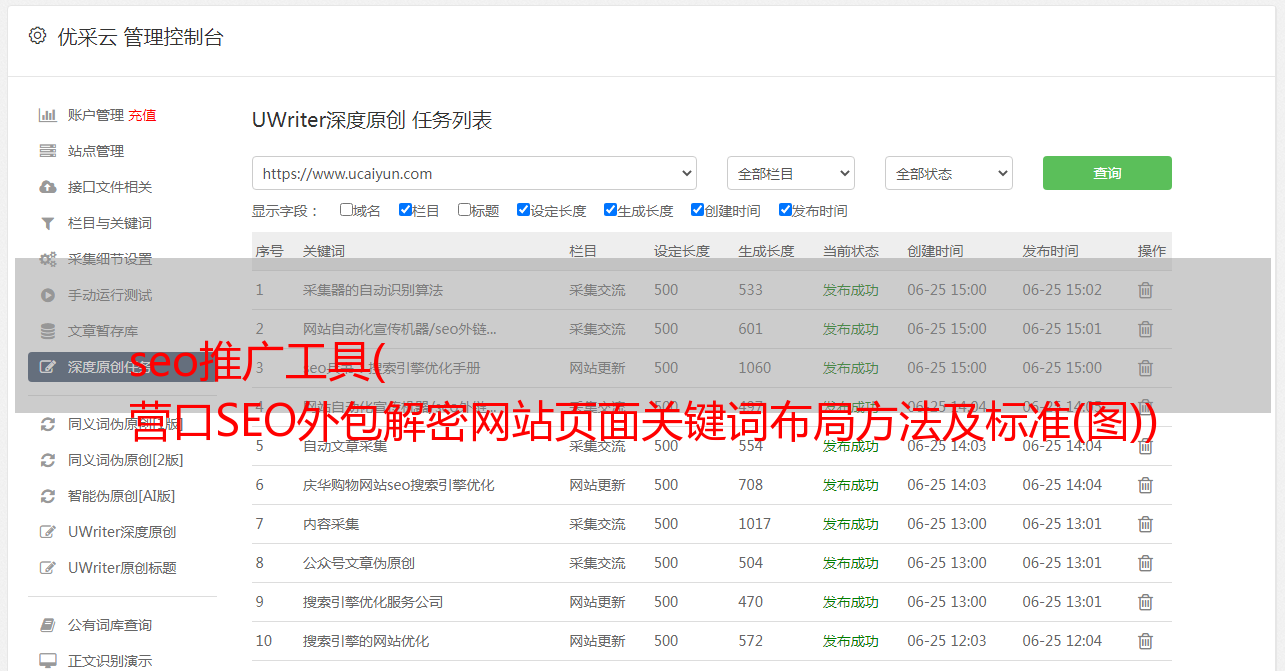Click 发布成功 status in row 6
1285x671 pixels.
(851, 485)
